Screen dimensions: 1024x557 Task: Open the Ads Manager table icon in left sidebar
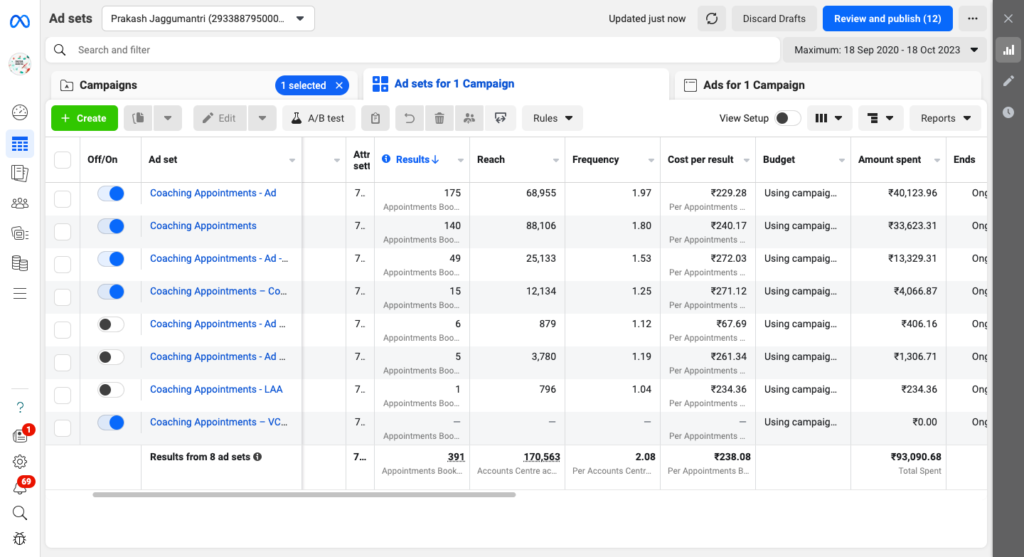coord(20,144)
